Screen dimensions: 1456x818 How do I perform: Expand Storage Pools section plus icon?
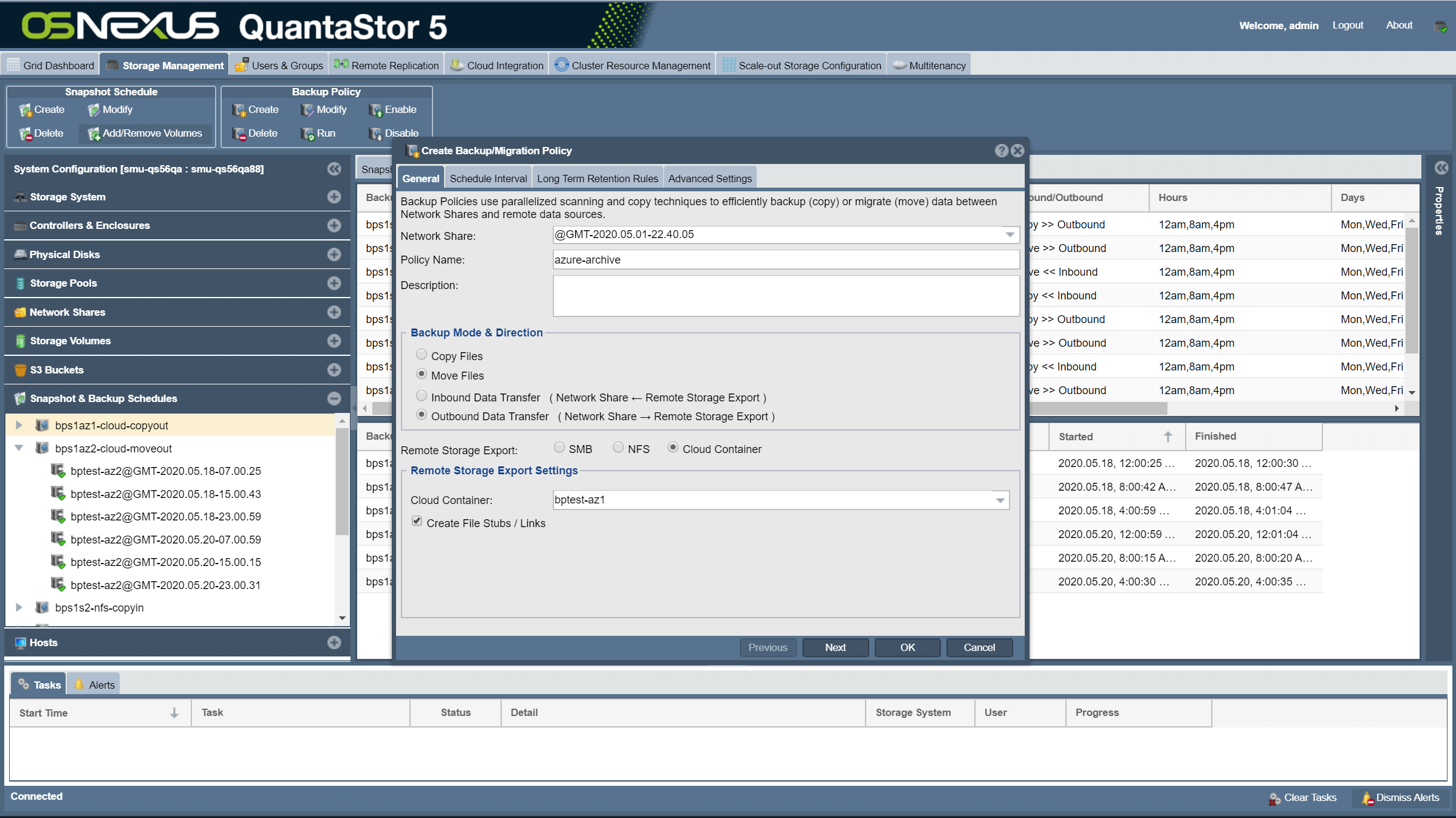pyautogui.click(x=333, y=283)
